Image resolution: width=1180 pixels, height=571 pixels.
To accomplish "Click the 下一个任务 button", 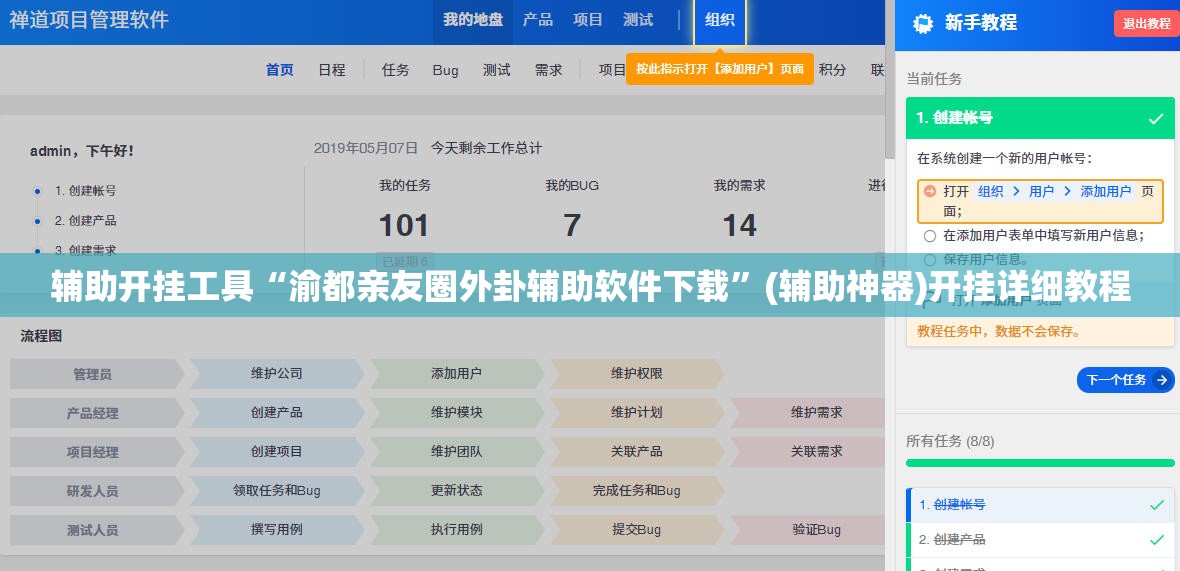I will [1126, 380].
